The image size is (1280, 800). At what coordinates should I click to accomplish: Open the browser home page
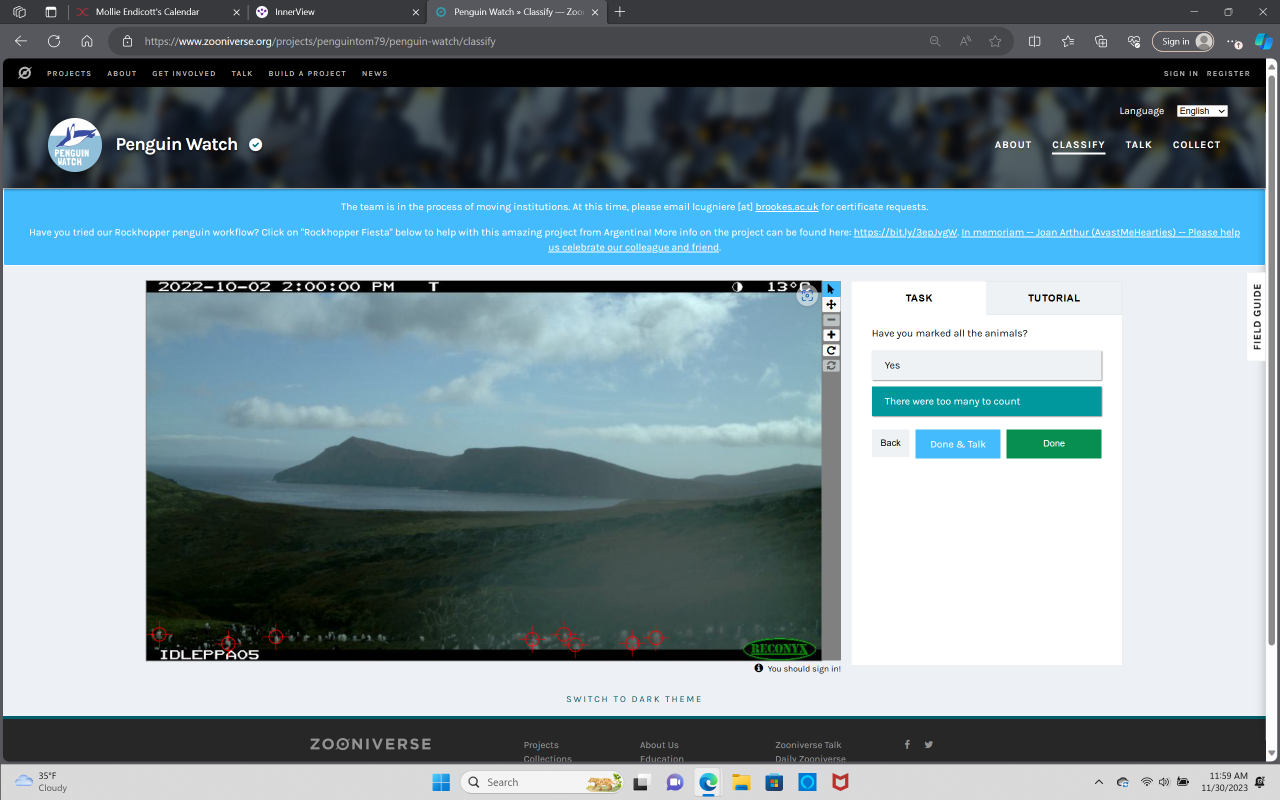pos(87,41)
